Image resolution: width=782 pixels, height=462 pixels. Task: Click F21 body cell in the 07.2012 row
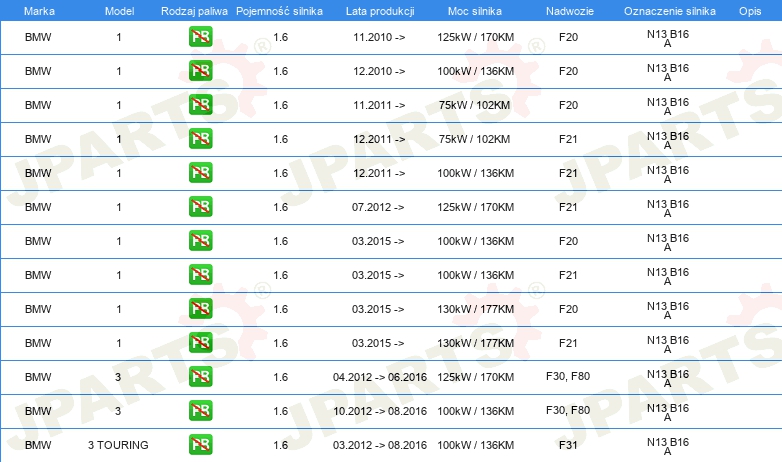(x=568, y=207)
